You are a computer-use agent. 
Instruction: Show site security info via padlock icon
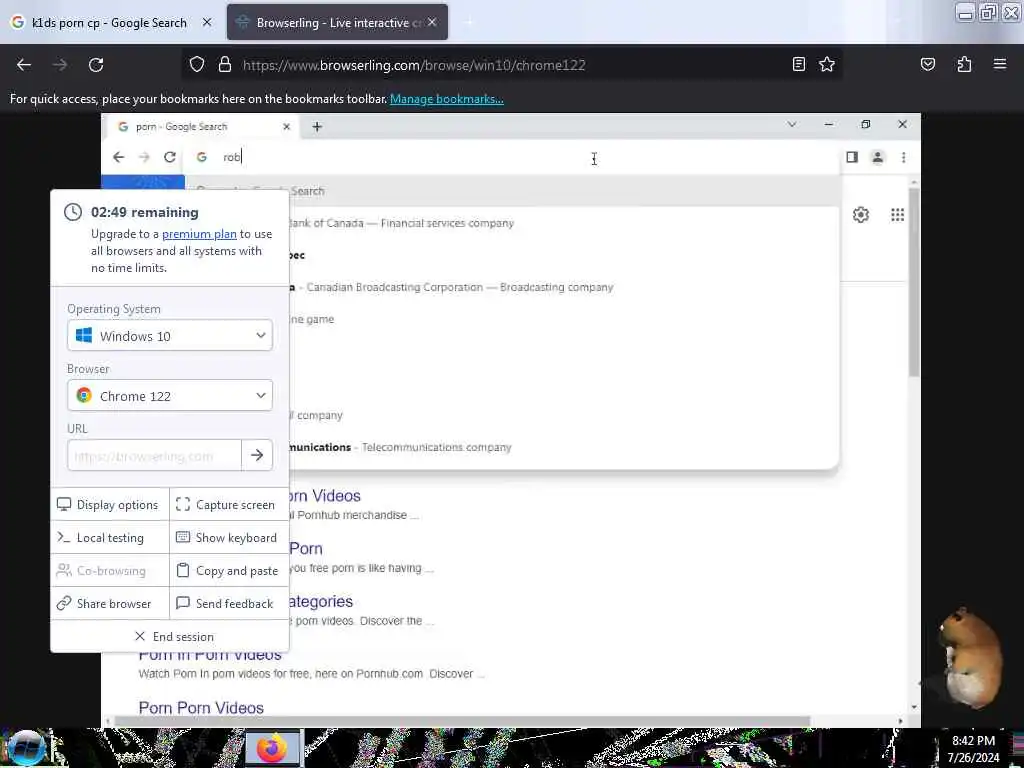click(x=225, y=65)
